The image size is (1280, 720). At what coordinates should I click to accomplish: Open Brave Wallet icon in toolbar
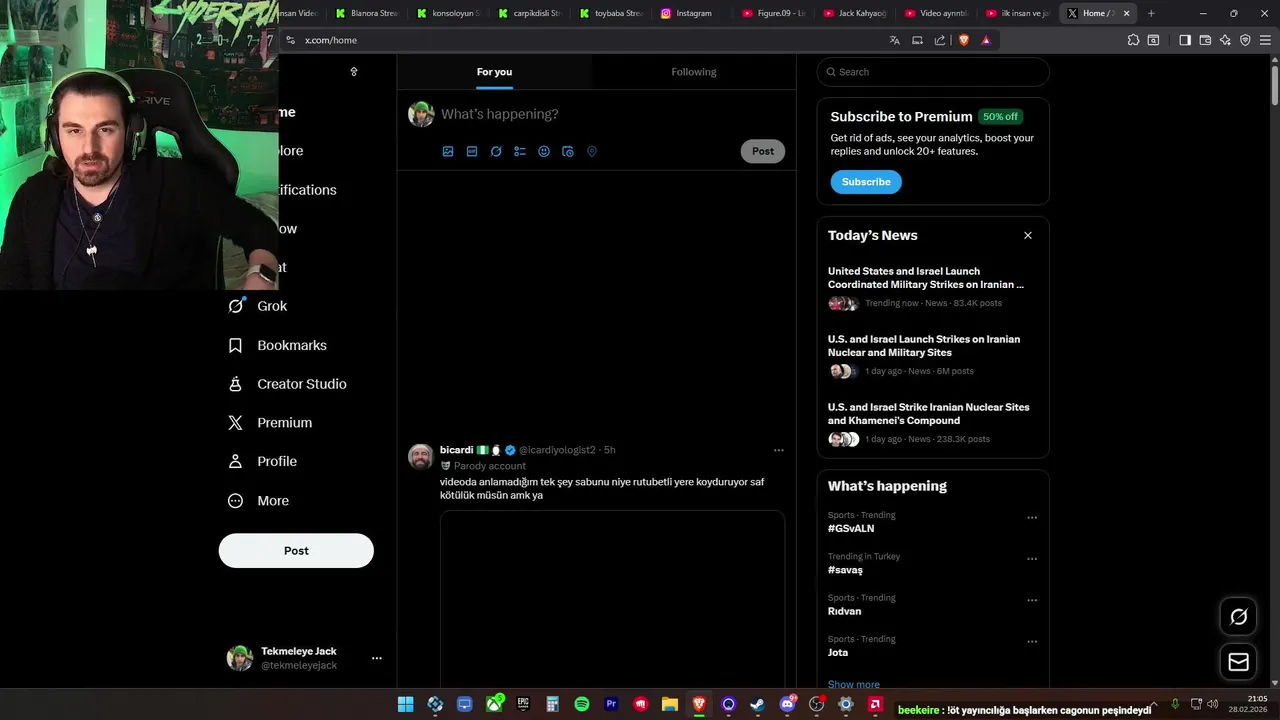(1205, 40)
